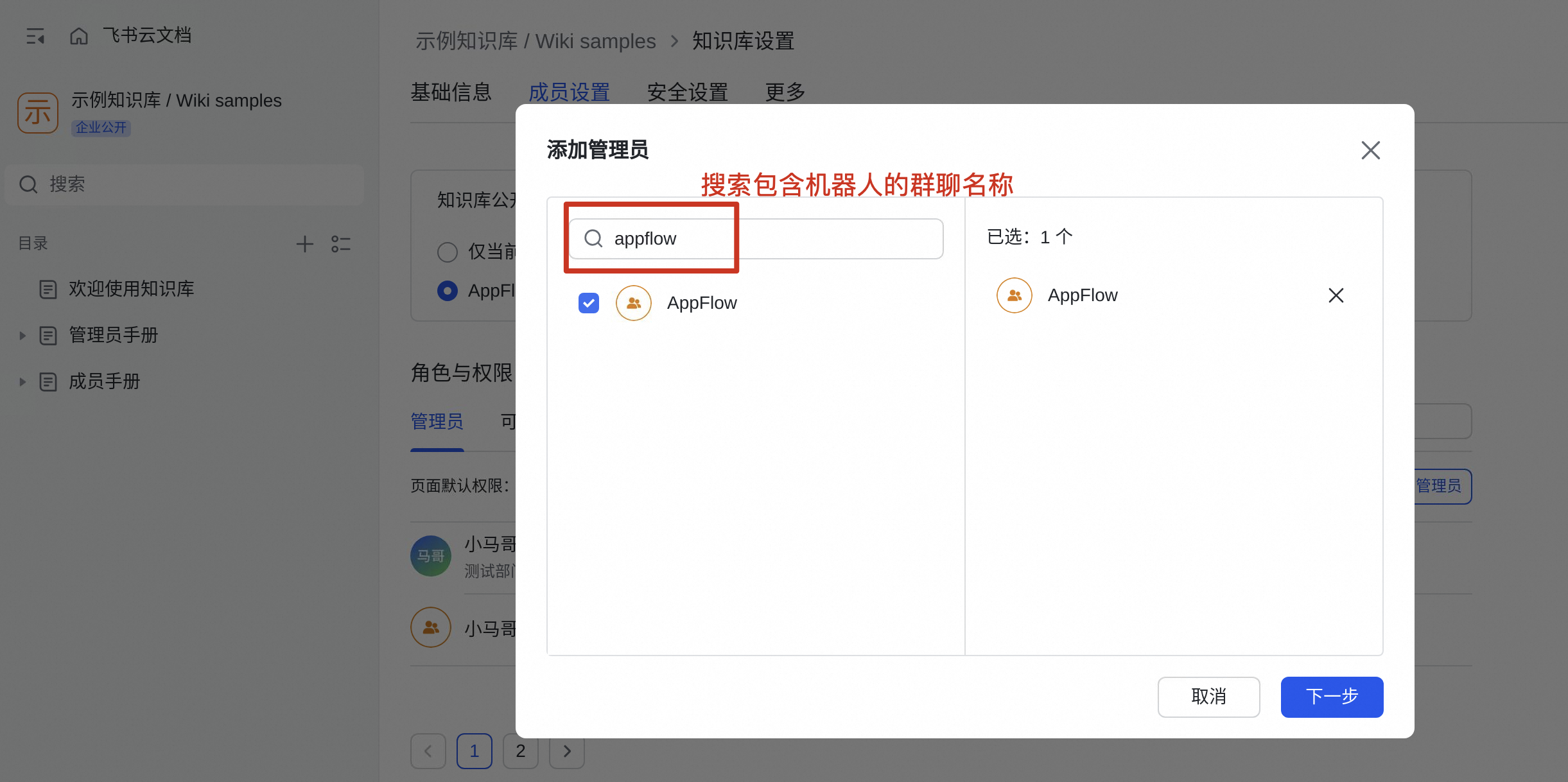The image size is (1568, 782).
Task: Click the 示 wiki logo icon
Action: [38, 113]
